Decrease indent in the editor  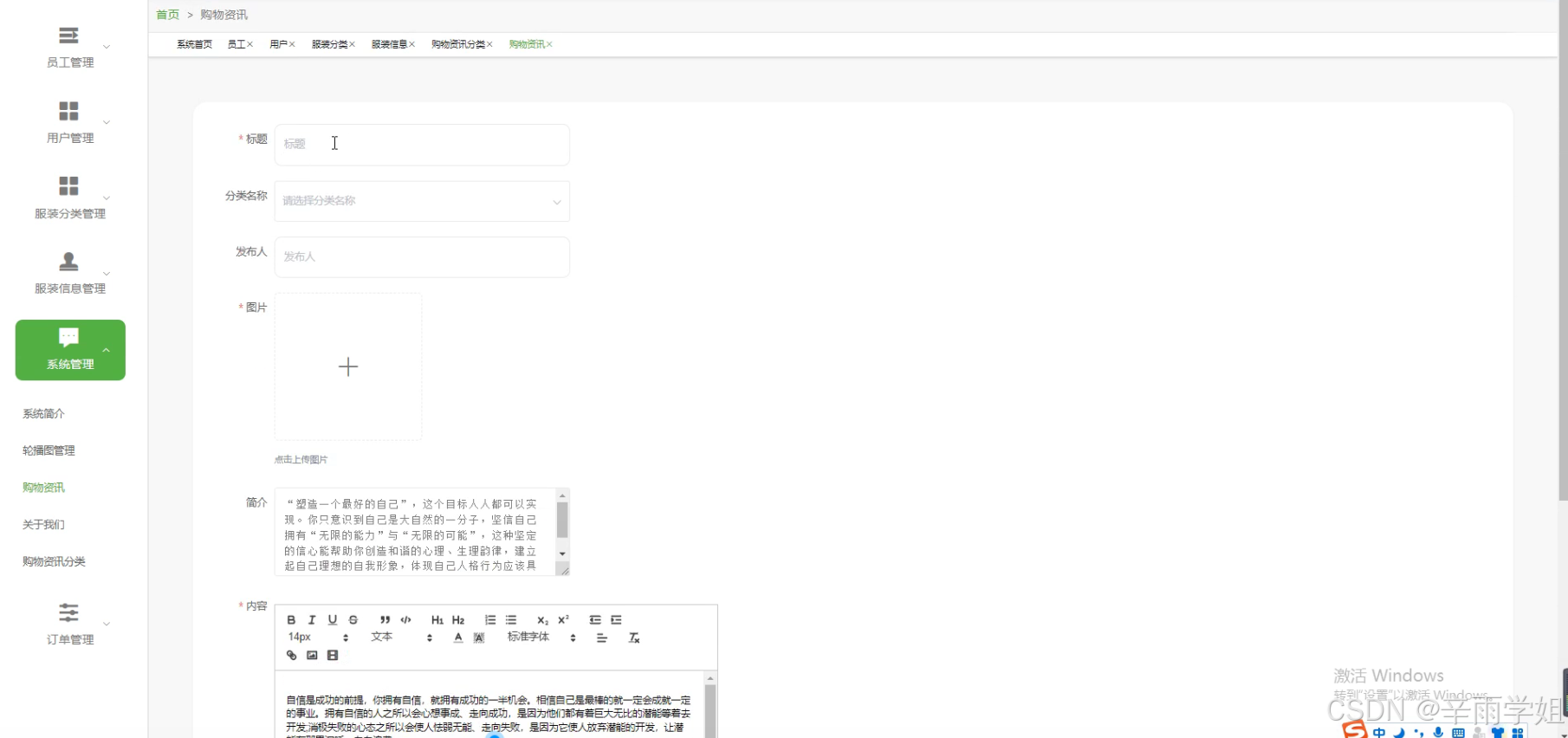(x=595, y=620)
